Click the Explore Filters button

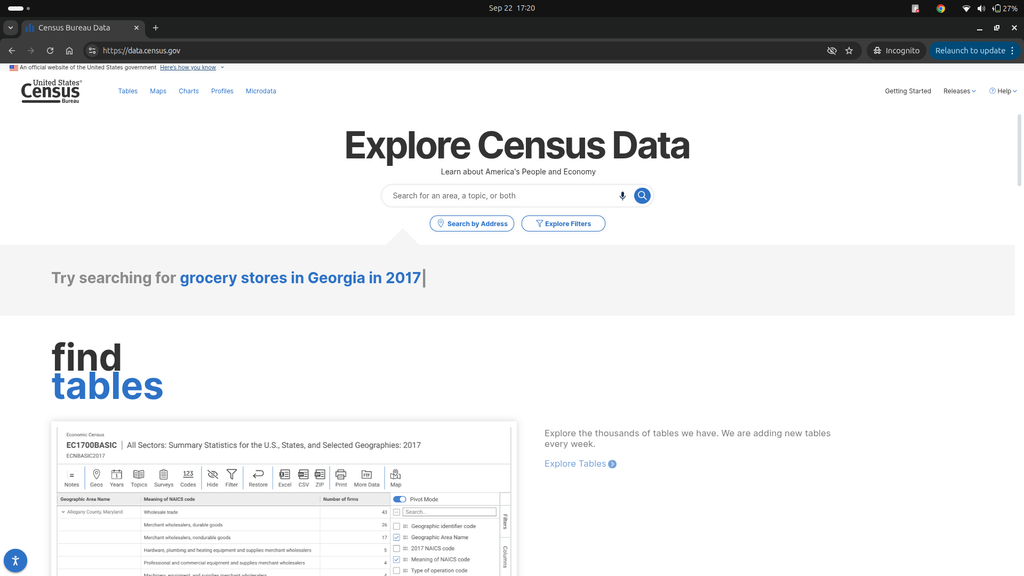(x=563, y=223)
